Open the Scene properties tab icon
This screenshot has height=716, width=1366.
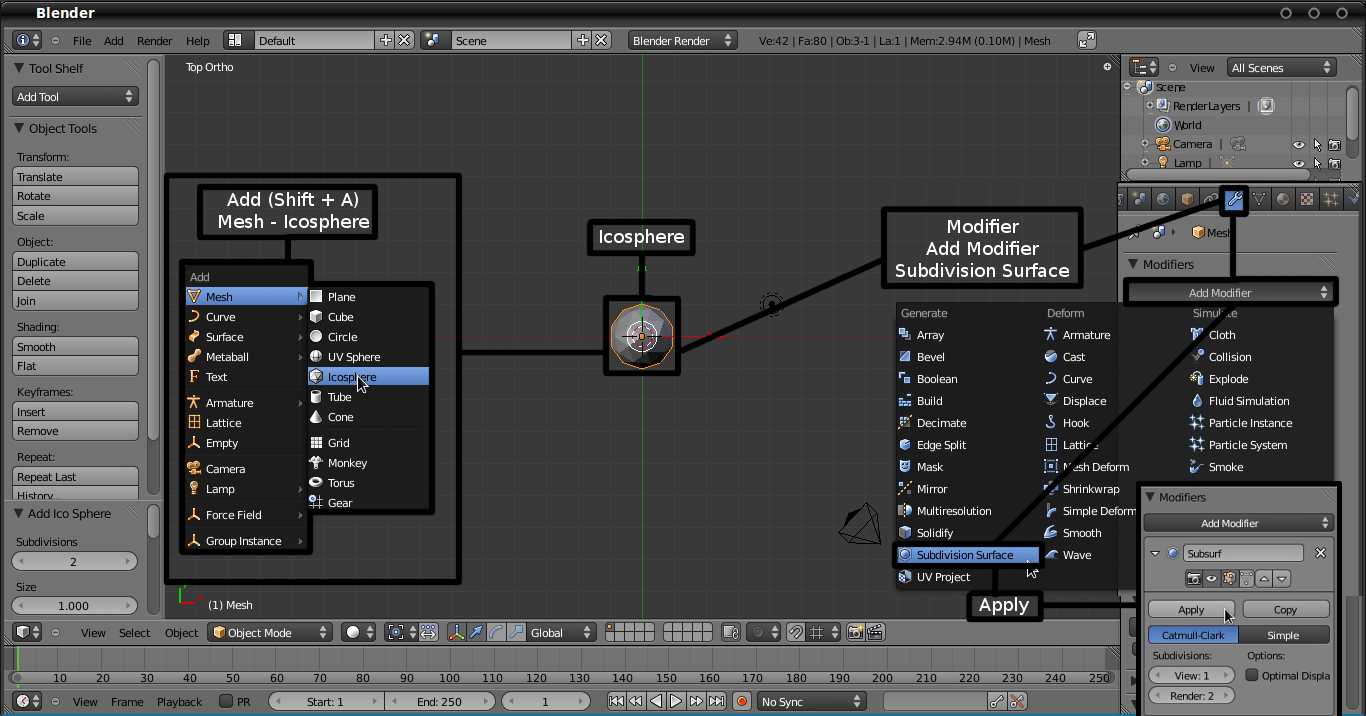tap(1139, 199)
